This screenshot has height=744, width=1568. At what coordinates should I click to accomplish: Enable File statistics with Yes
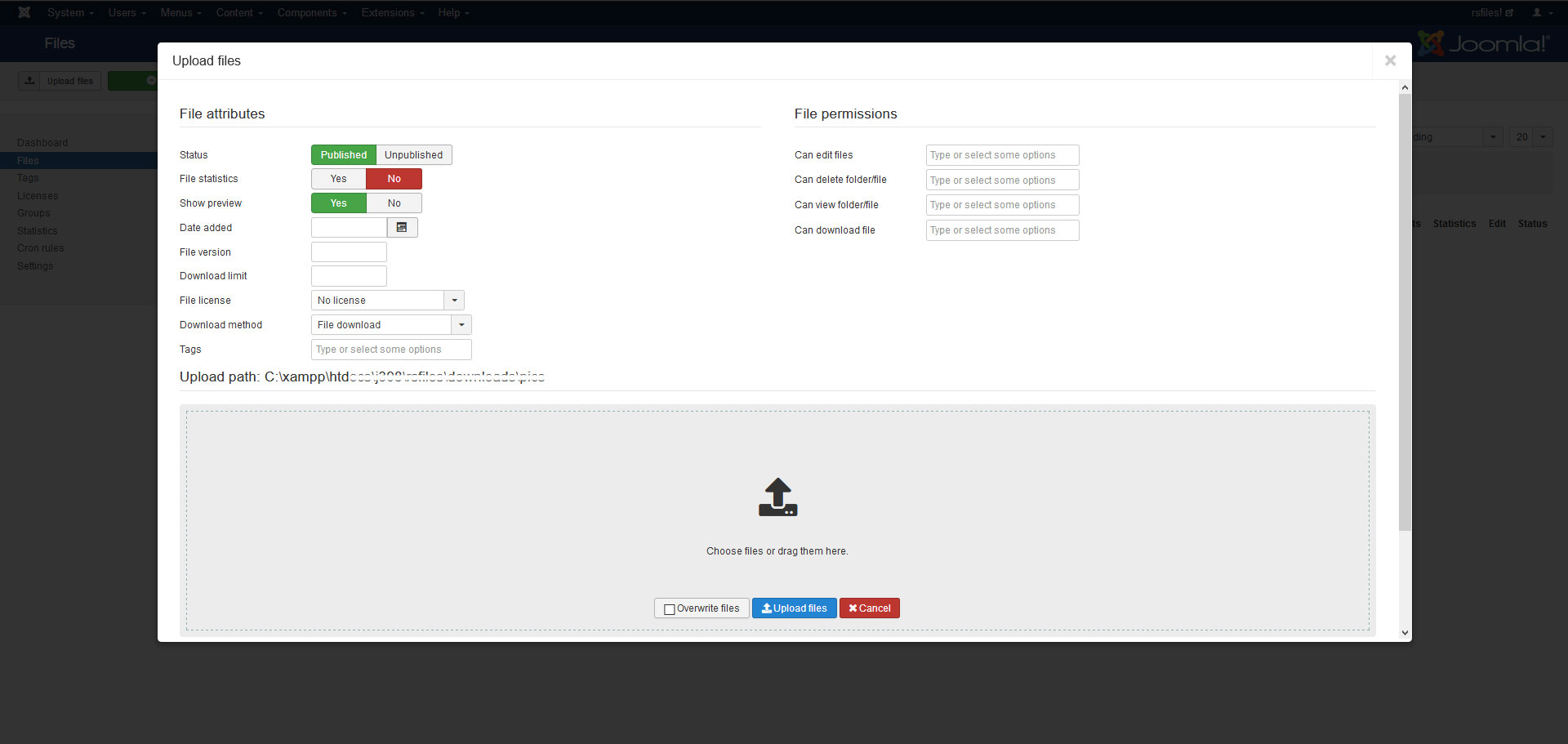(x=339, y=179)
